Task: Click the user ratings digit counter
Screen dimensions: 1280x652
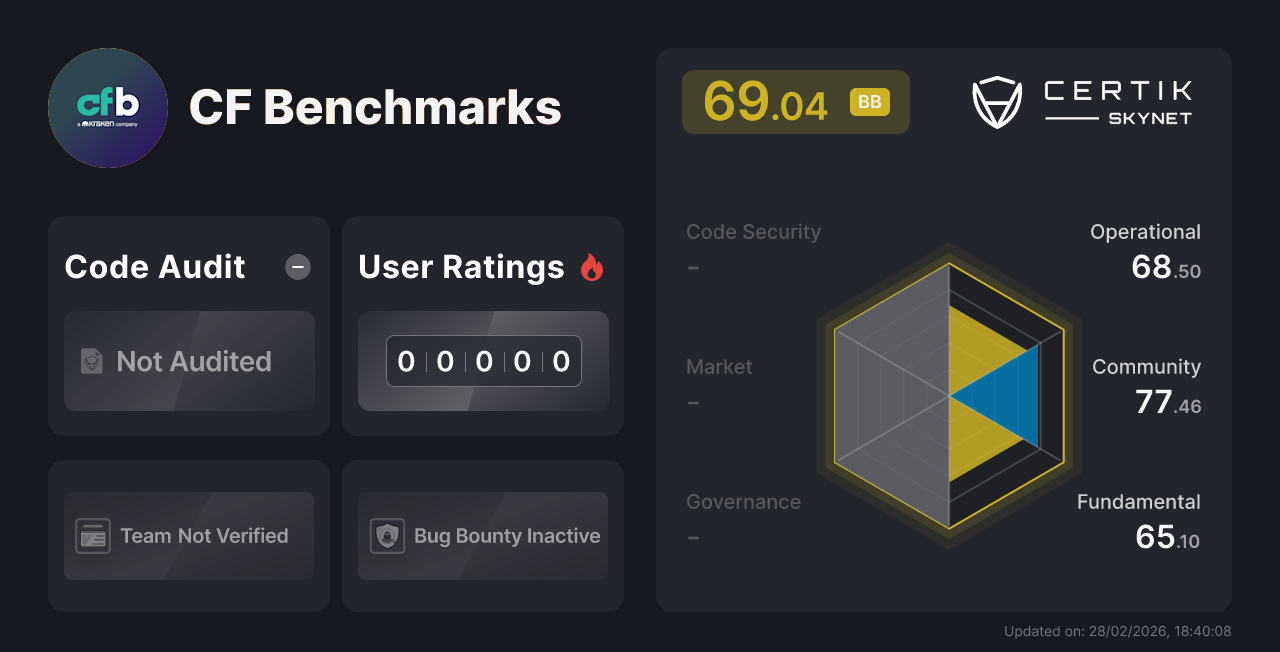Action: tap(483, 361)
